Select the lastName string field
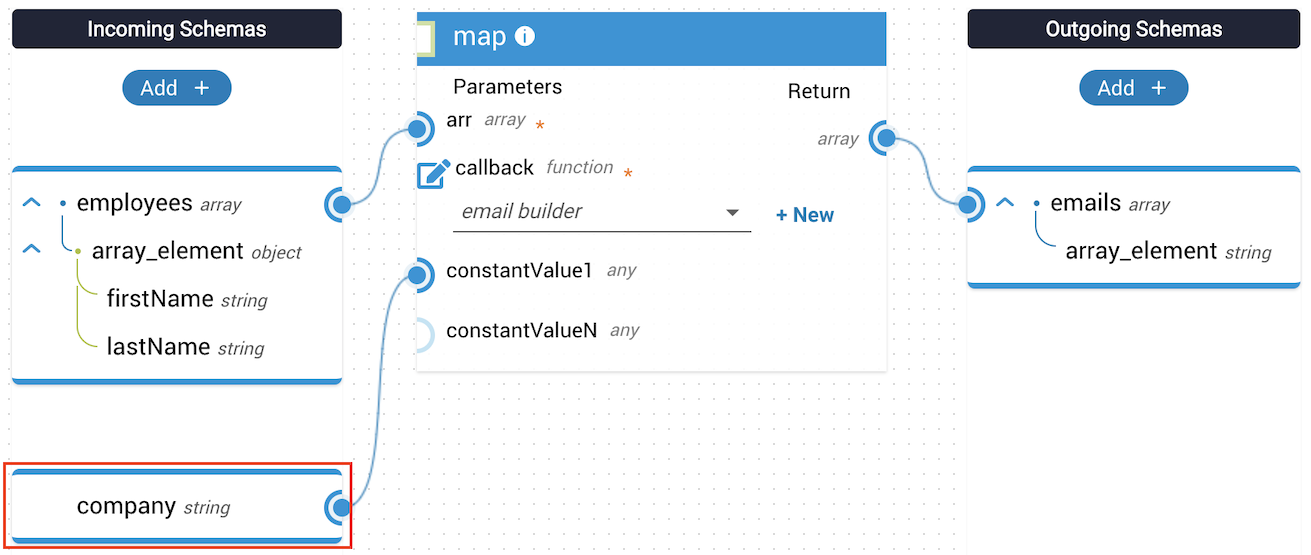This screenshot has width=1311, height=555. click(x=159, y=347)
